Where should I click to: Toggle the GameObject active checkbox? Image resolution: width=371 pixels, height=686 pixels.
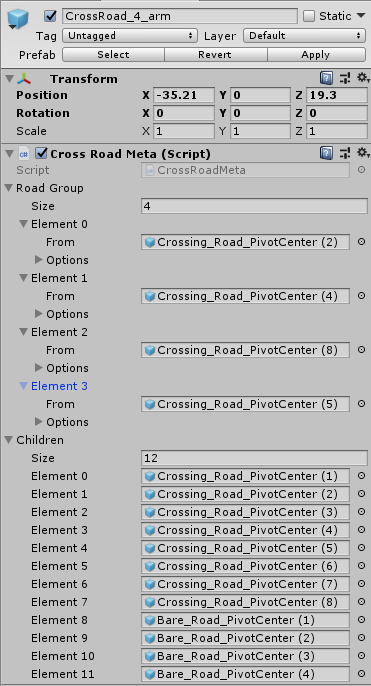(x=51, y=16)
